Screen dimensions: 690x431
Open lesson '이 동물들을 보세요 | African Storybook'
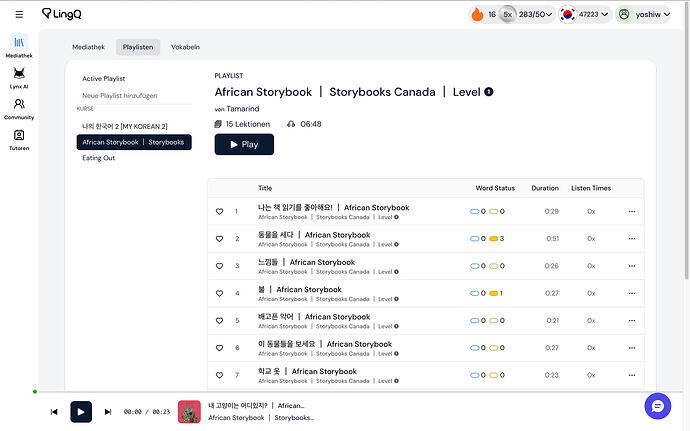tap(325, 344)
